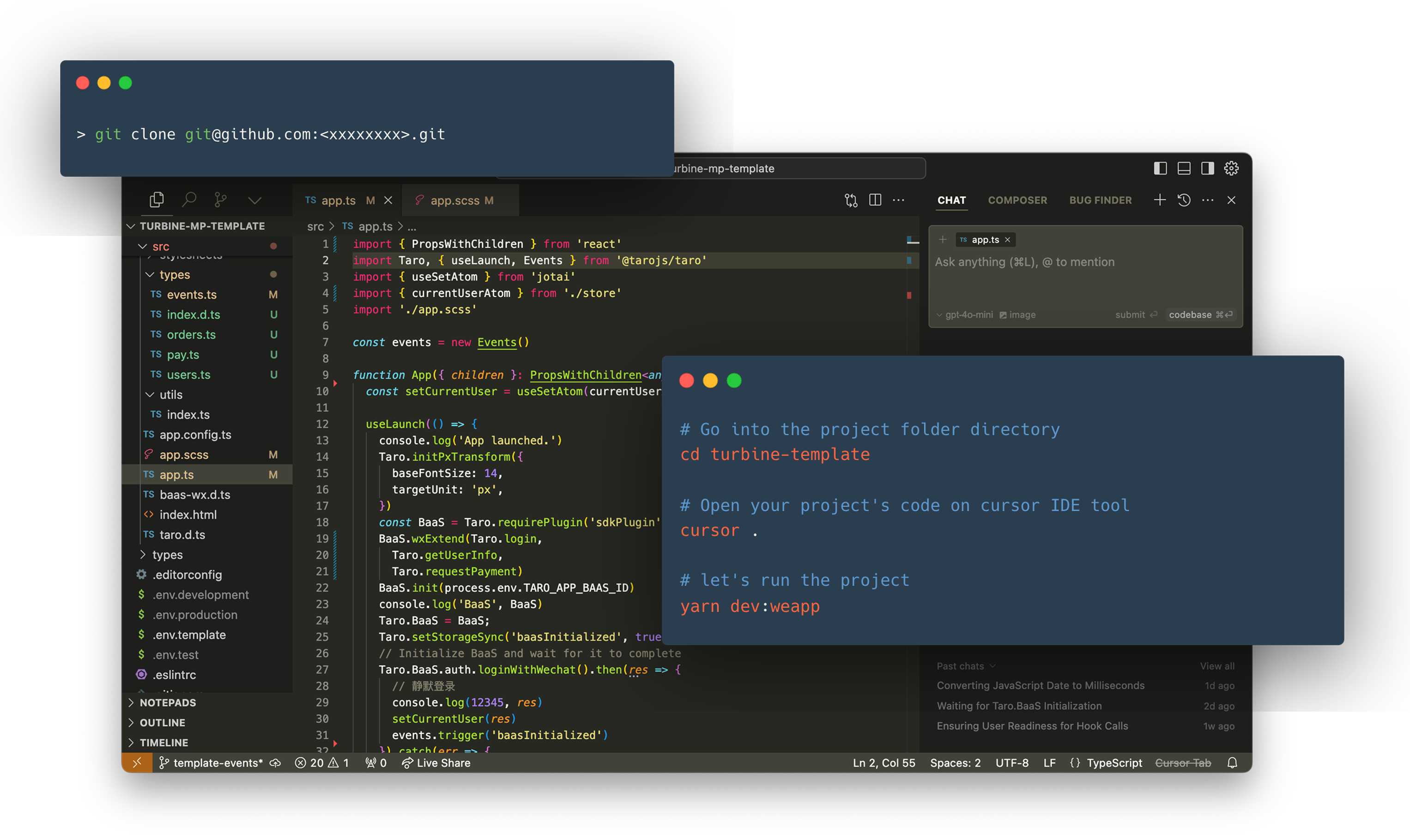Toggle the primary side bar layout
This screenshot has height=840, width=1410.
pos(1160,168)
